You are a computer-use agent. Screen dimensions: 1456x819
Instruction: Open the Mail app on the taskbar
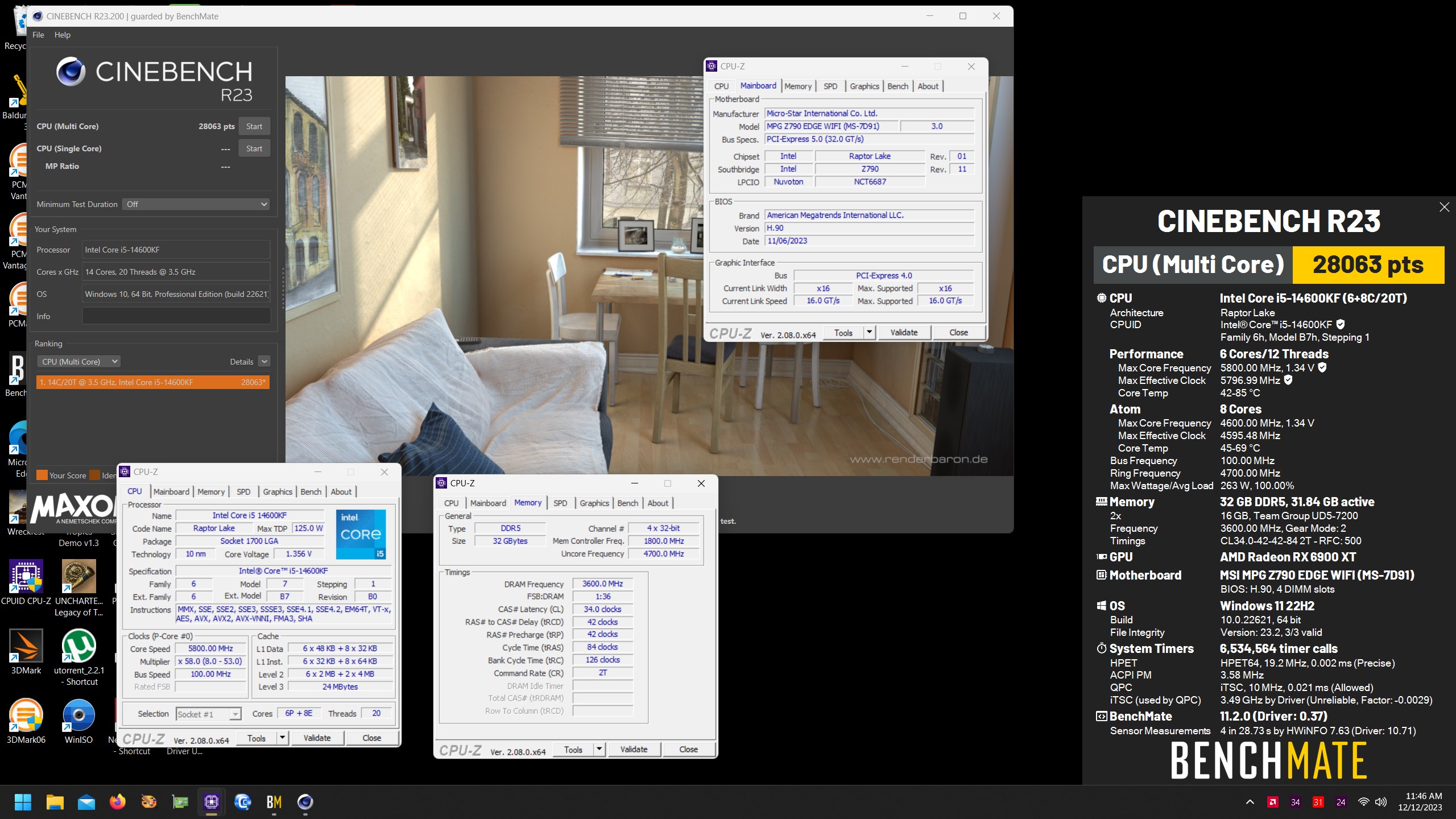86,802
